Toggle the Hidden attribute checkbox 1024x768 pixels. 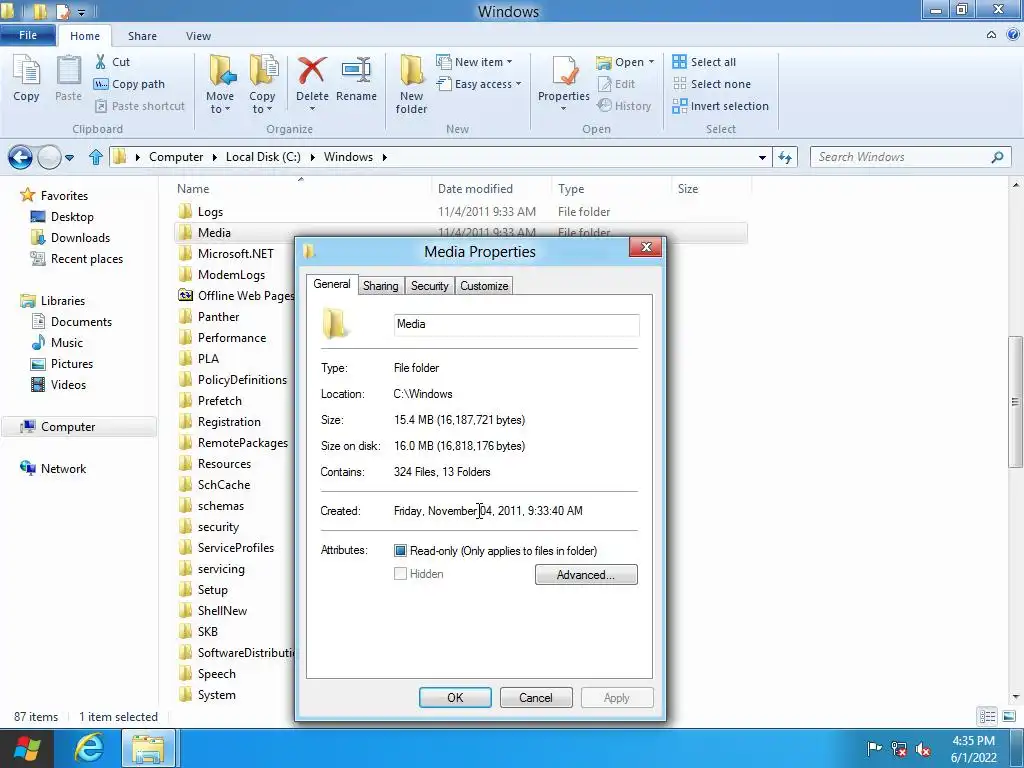[x=400, y=574]
